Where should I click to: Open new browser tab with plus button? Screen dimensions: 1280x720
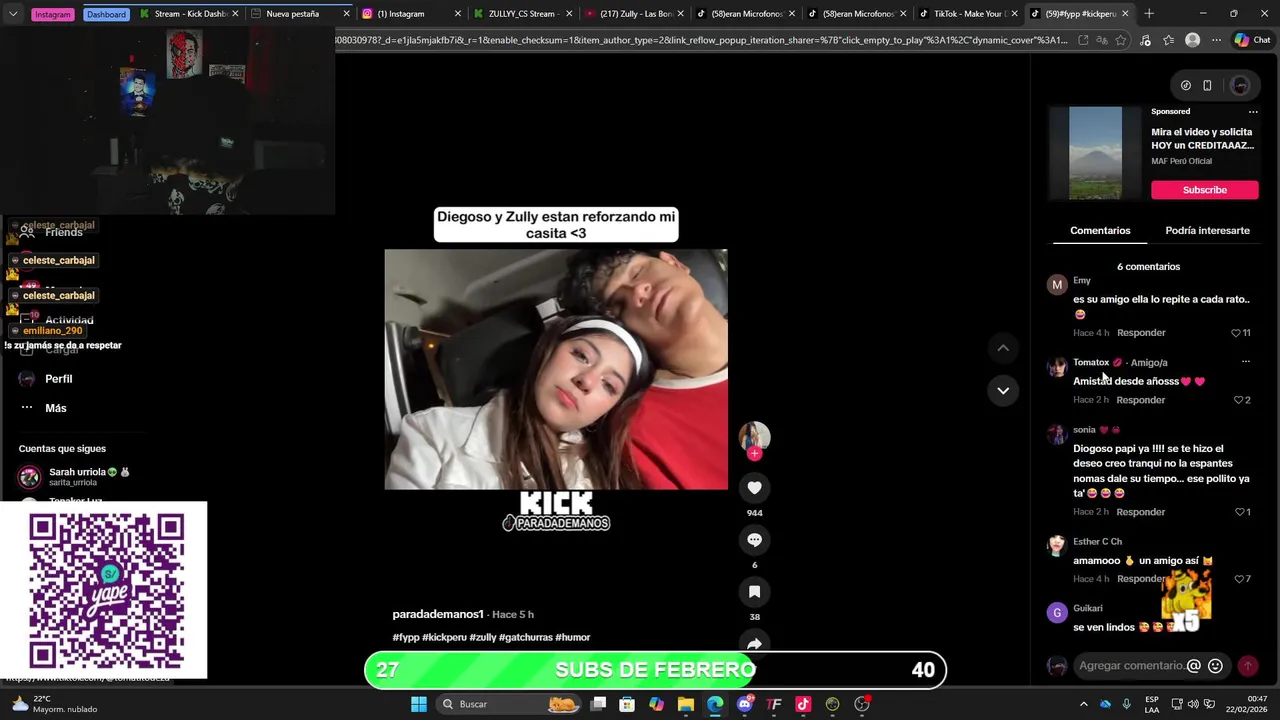[x=1149, y=14]
